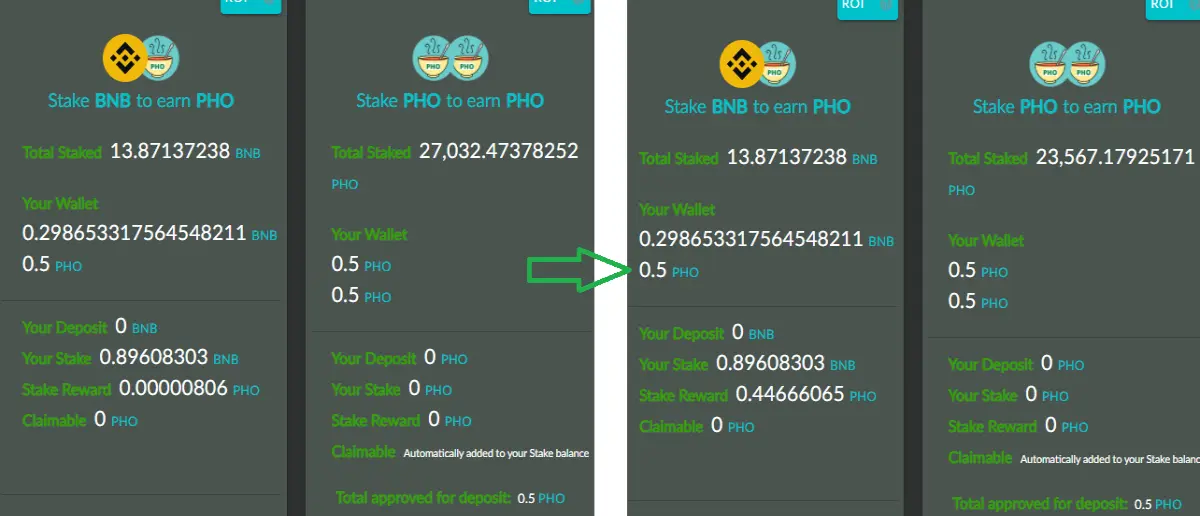Image resolution: width=1200 pixels, height=516 pixels.
Task: Click 'Stake PHO to earn PHO' heading on 27,032.47378252 card
Action: coord(450,101)
